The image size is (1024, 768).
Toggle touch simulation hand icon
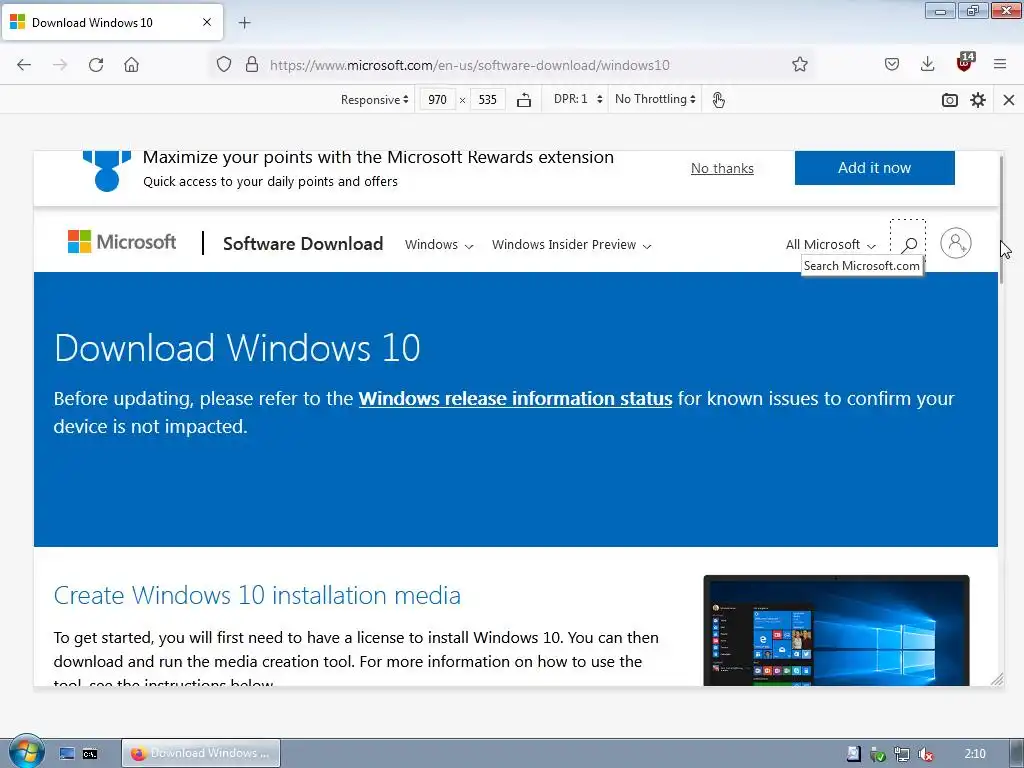point(718,100)
